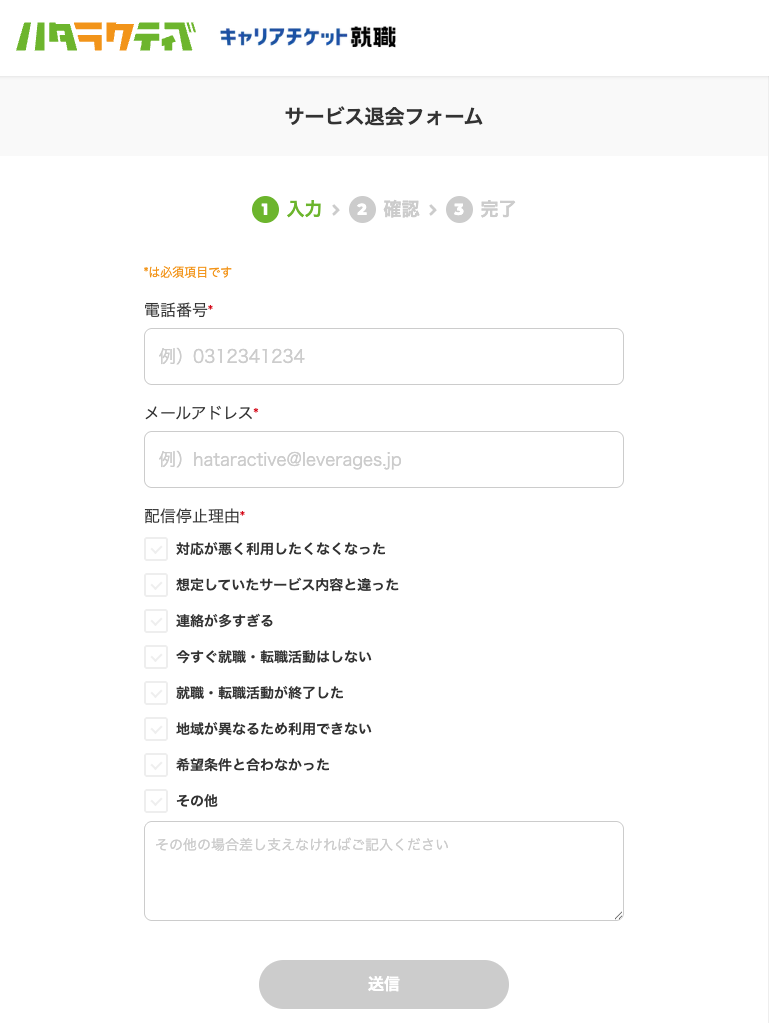
Task: Check 想定していたサービス内容と違った checkbox
Action: click(x=156, y=585)
